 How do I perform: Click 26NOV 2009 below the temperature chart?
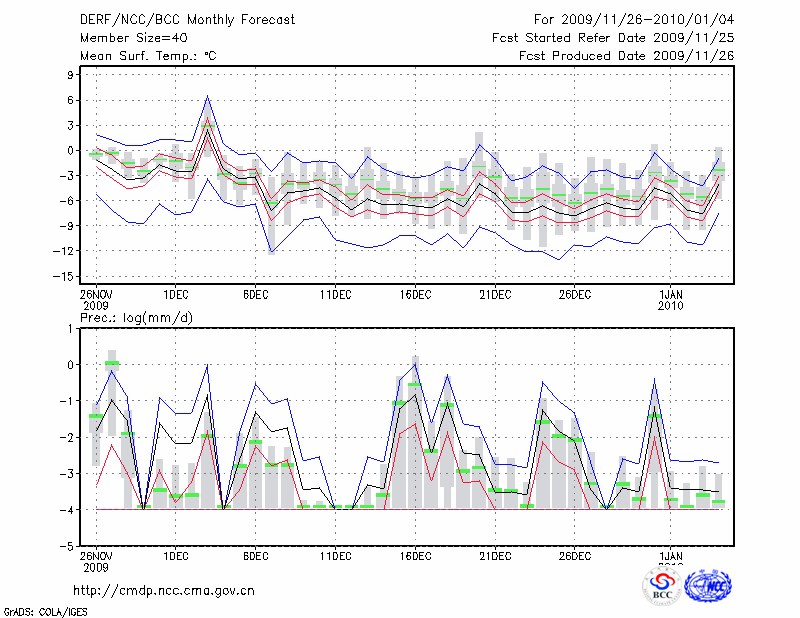(x=96, y=300)
